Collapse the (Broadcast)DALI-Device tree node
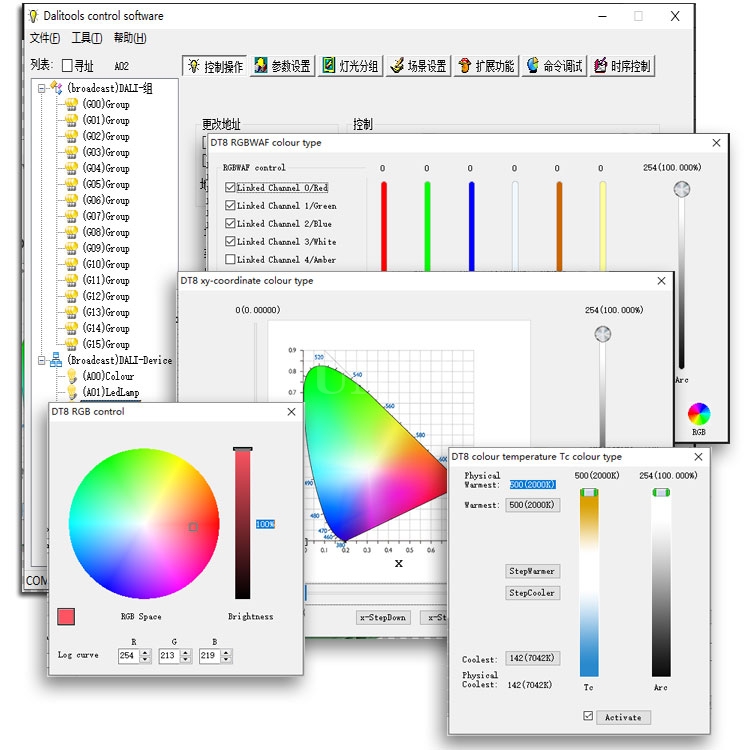 point(42,360)
